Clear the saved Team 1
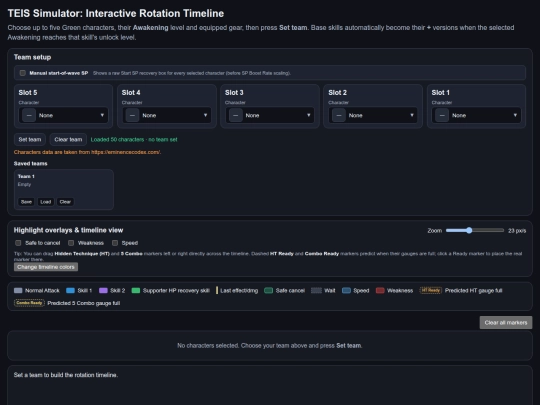Screen dimensions: 540x405 [x=65, y=202]
